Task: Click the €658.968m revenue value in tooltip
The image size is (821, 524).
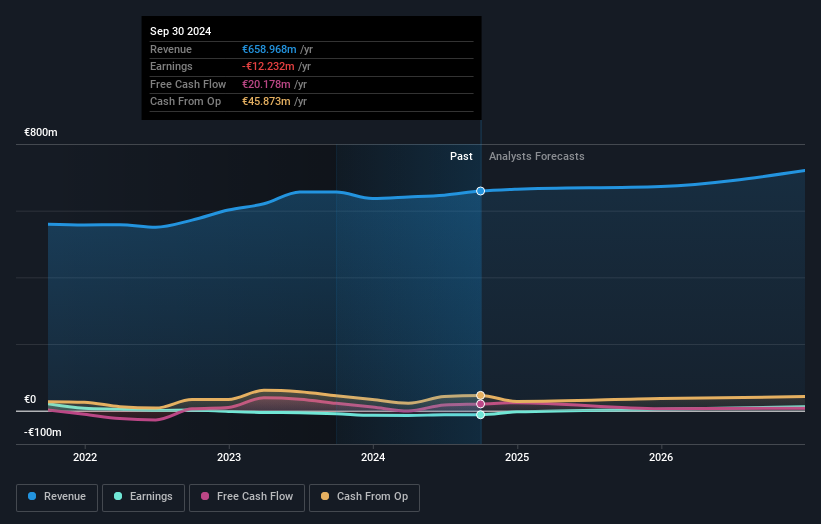Action: (x=269, y=49)
